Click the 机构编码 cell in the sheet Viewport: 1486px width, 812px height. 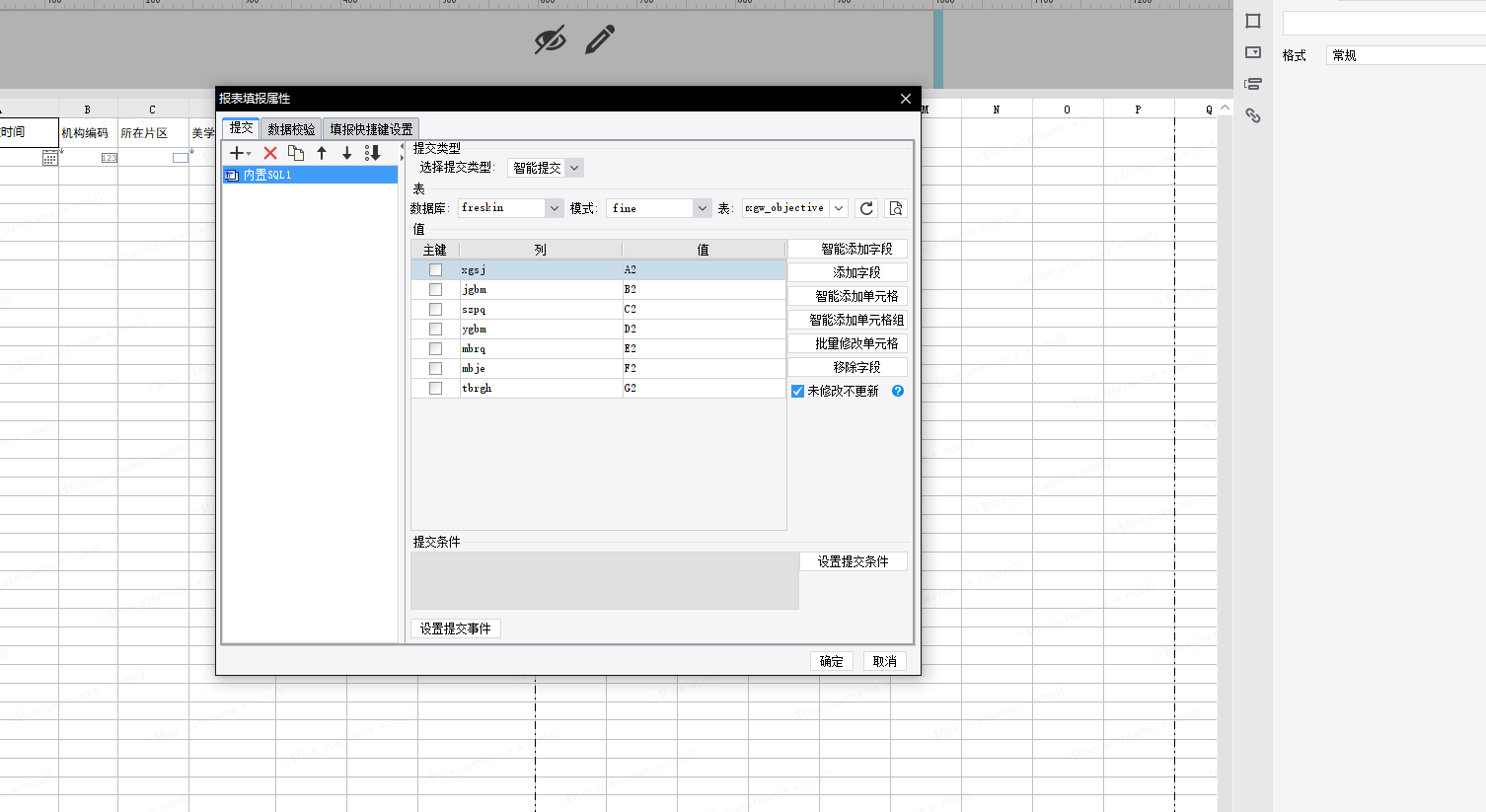(88, 132)
